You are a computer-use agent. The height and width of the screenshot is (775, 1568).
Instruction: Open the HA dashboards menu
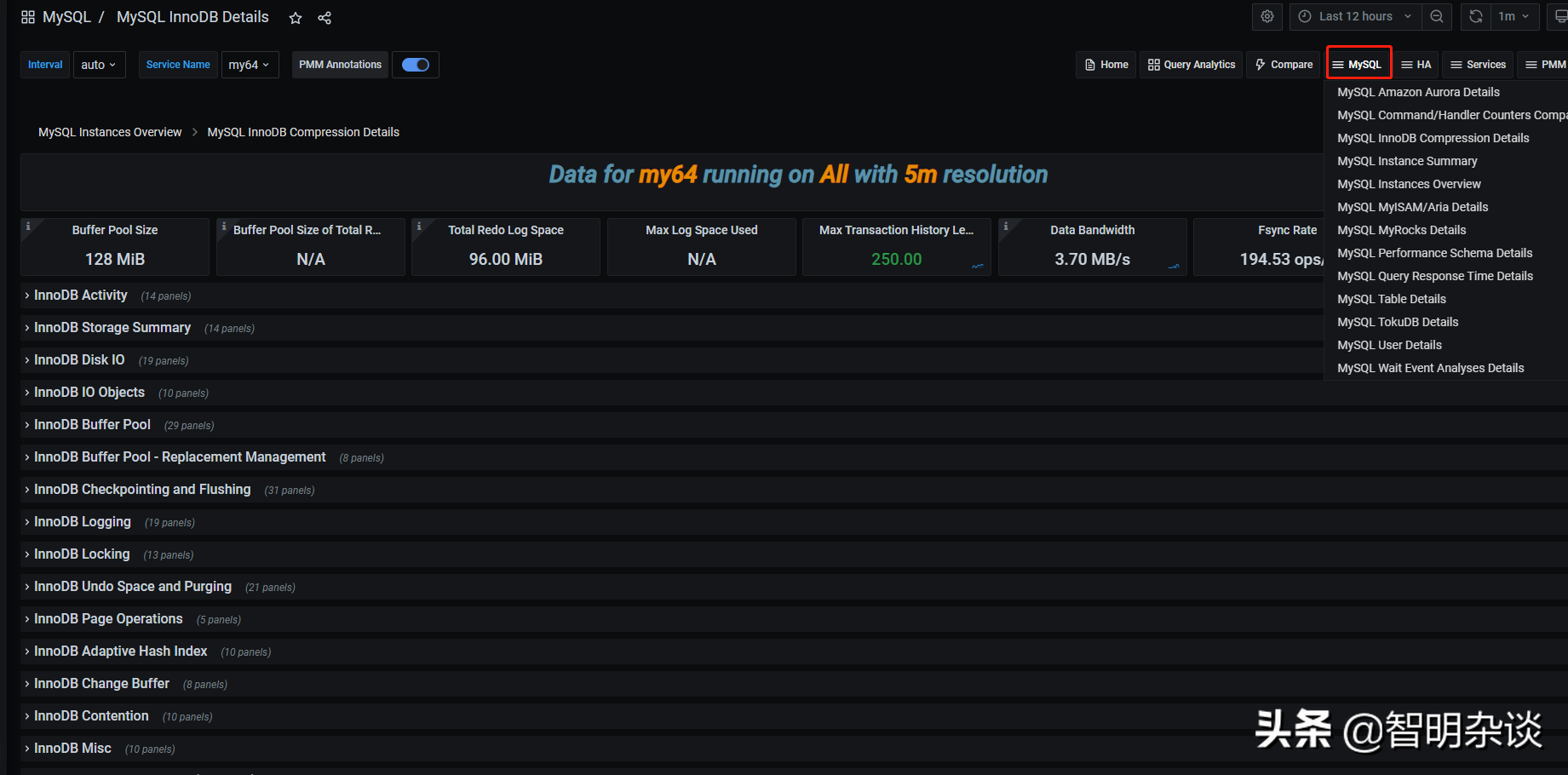point(1416,65)
